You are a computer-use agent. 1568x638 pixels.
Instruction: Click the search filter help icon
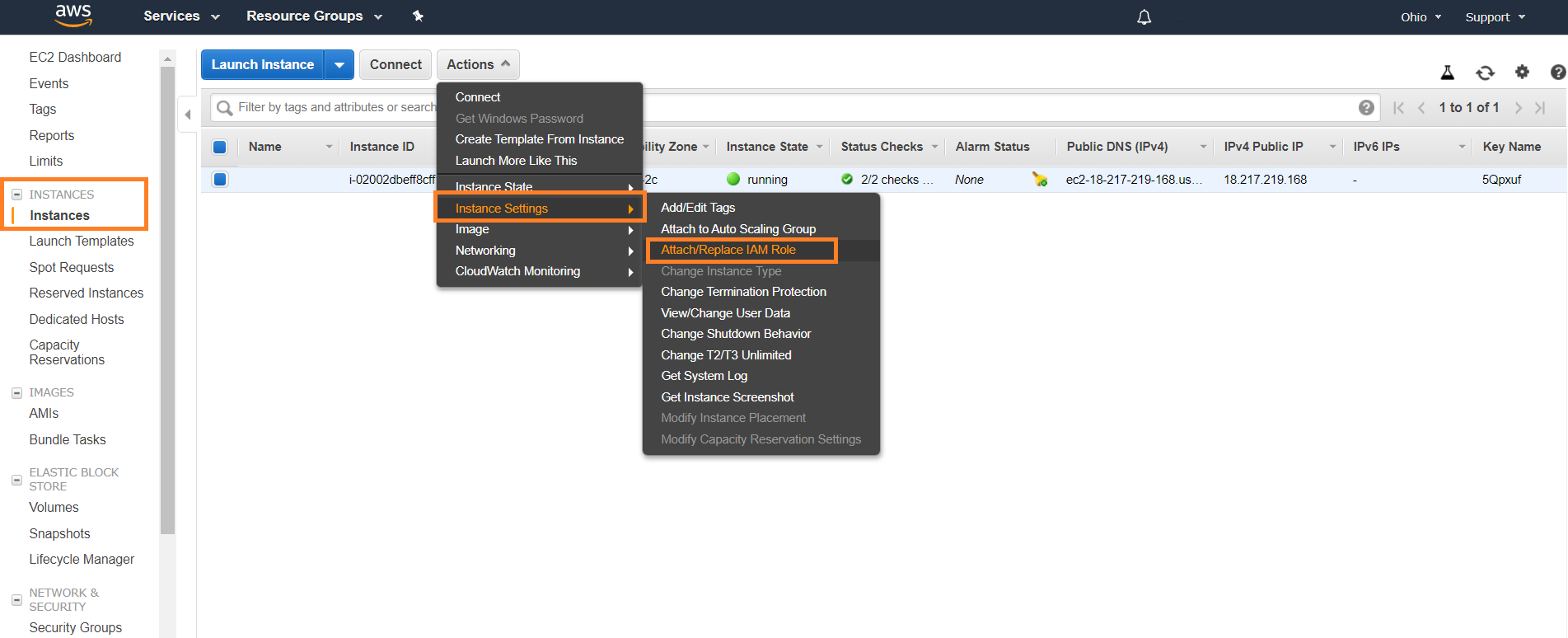click(1365, 108)
